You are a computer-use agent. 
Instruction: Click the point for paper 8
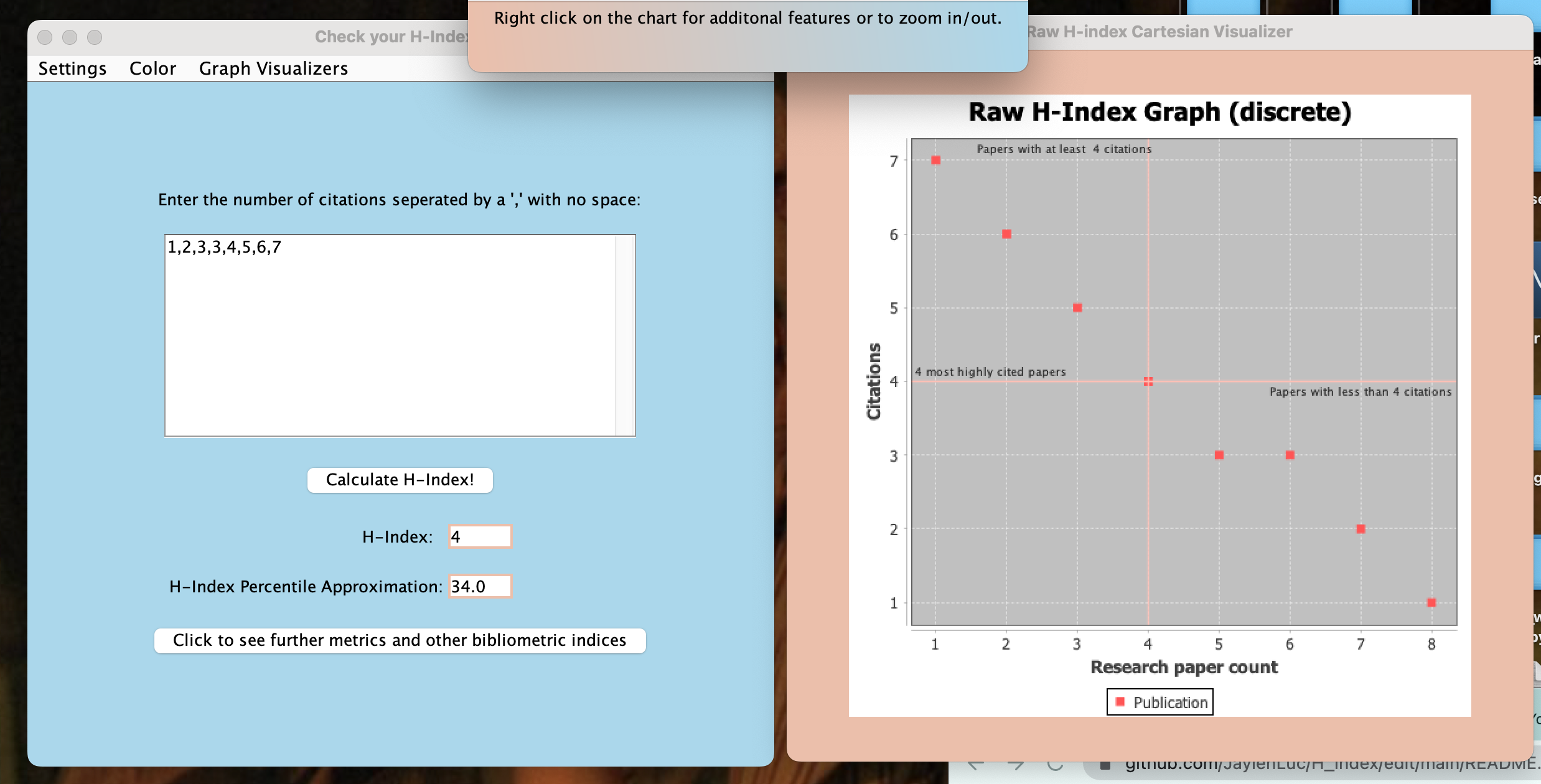click(x=1431, y=603)
